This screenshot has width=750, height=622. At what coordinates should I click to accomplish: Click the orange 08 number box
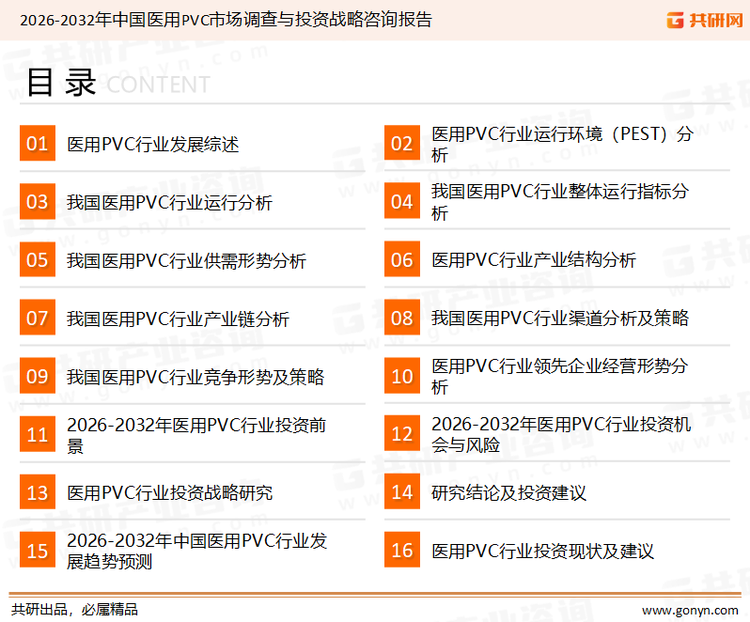[402, 318]
